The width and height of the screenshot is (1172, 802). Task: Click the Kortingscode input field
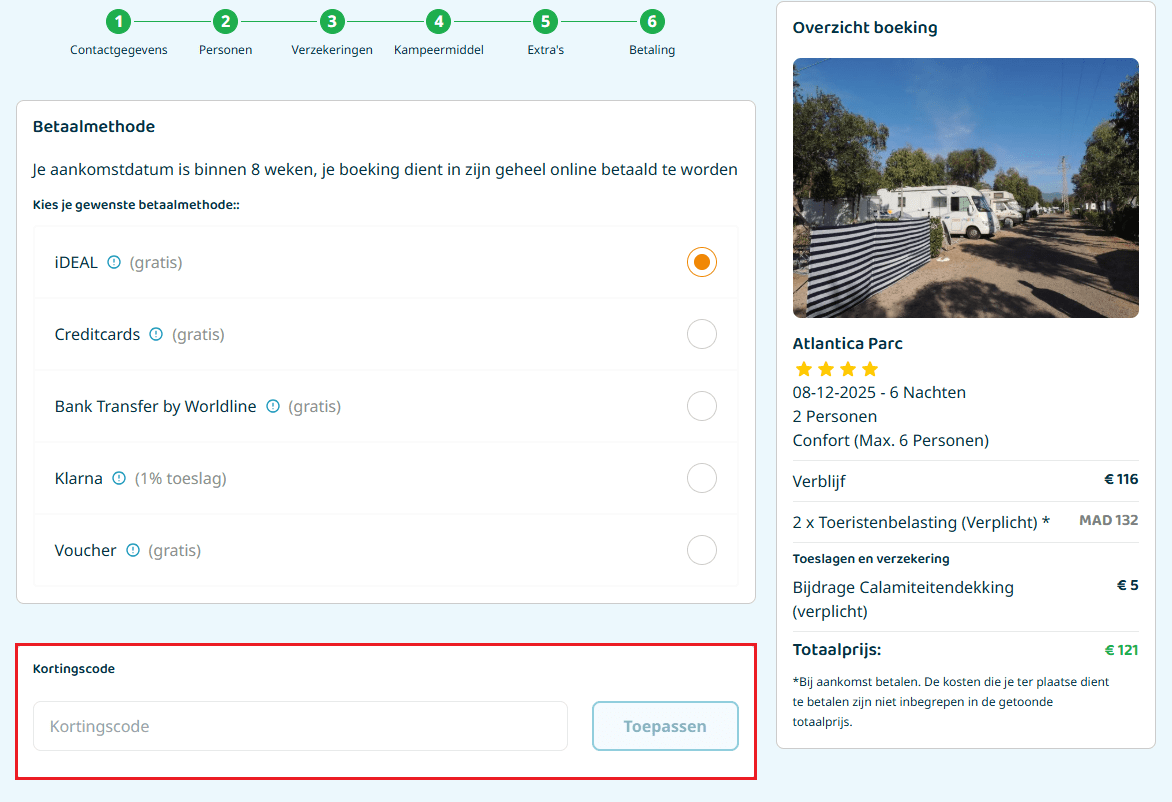pyautogui.click(x=300, y=726)
